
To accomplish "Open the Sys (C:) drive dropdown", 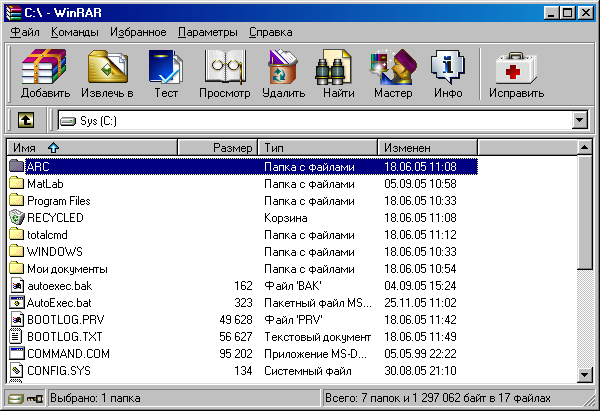I will 580,121.
